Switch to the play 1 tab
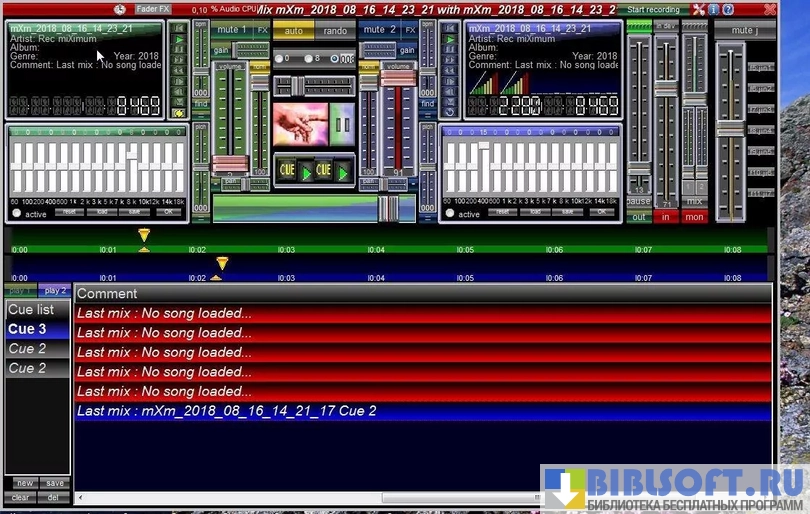The height and width of the screenshot is (514, 810). [20, 291]
